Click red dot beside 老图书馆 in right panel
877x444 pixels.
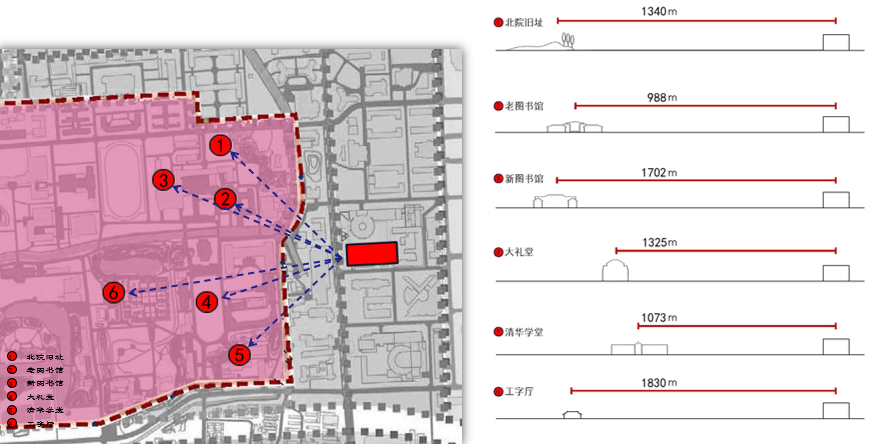[x=498, y=105]
